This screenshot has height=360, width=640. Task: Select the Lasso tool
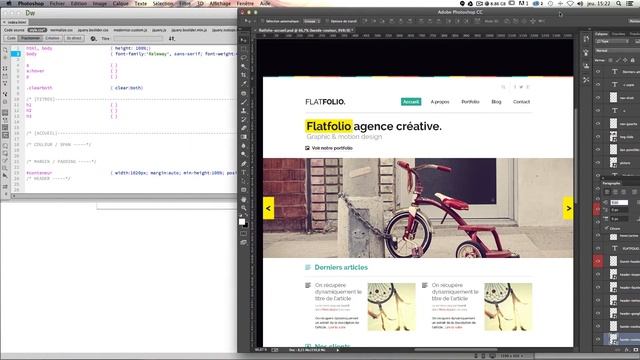click(244, 58)
